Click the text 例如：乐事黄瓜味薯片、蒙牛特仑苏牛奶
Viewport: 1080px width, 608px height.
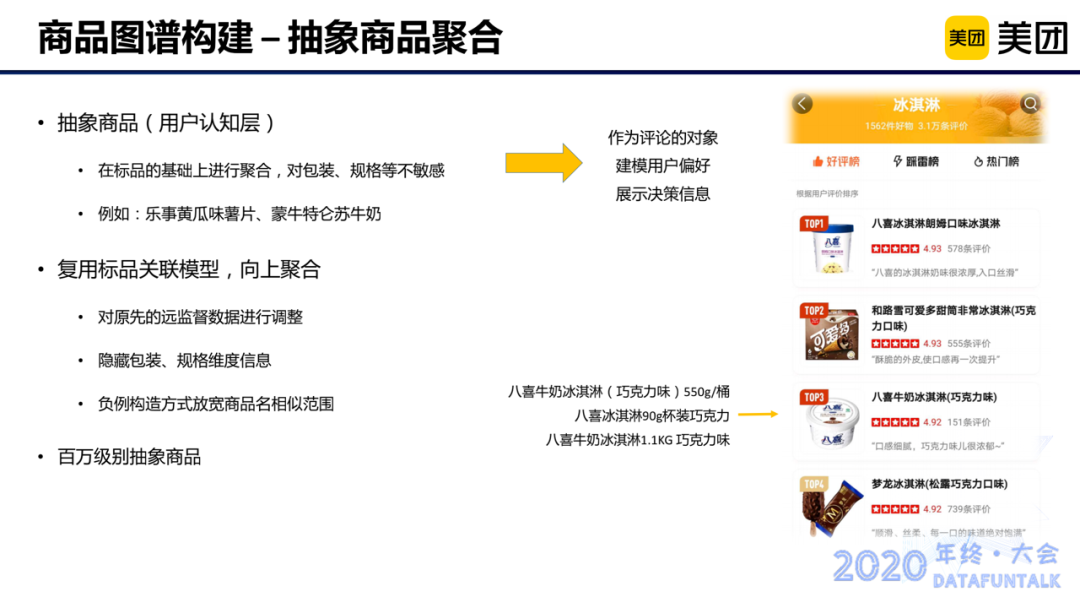pyautogui.click(x=239, y=214)
